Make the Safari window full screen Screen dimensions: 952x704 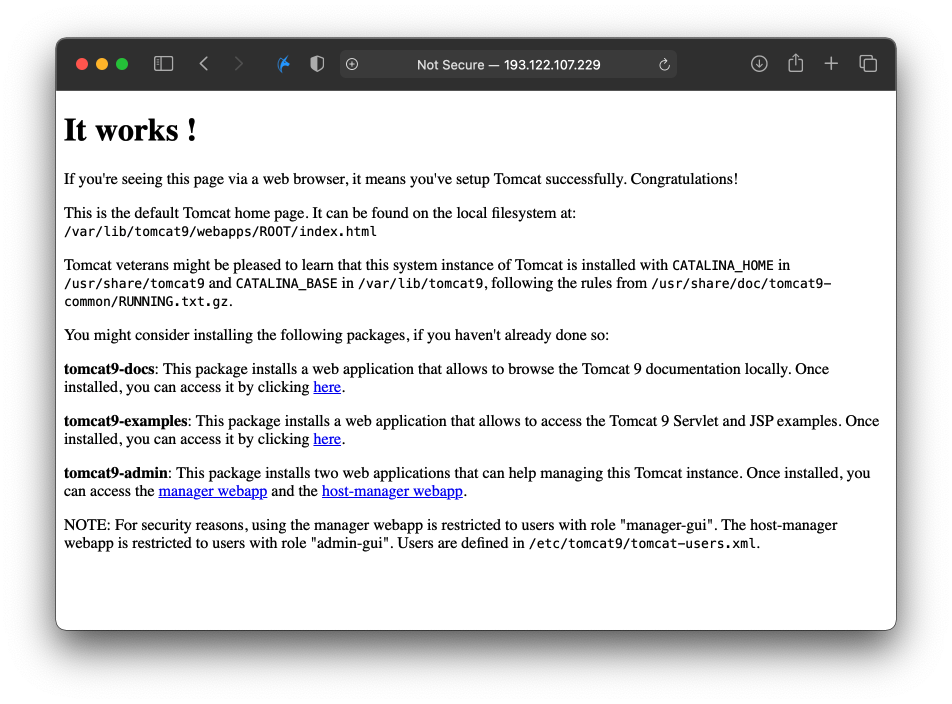click(x=122, y=64)
